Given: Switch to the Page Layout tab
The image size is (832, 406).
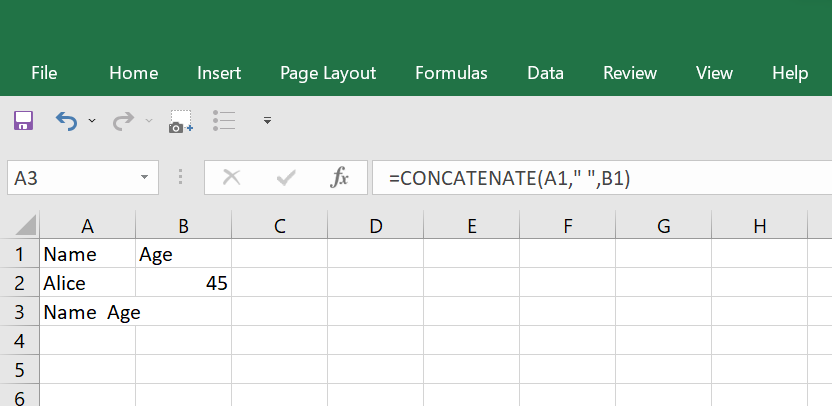Looking at the screenshot, I should coord(328,73).
